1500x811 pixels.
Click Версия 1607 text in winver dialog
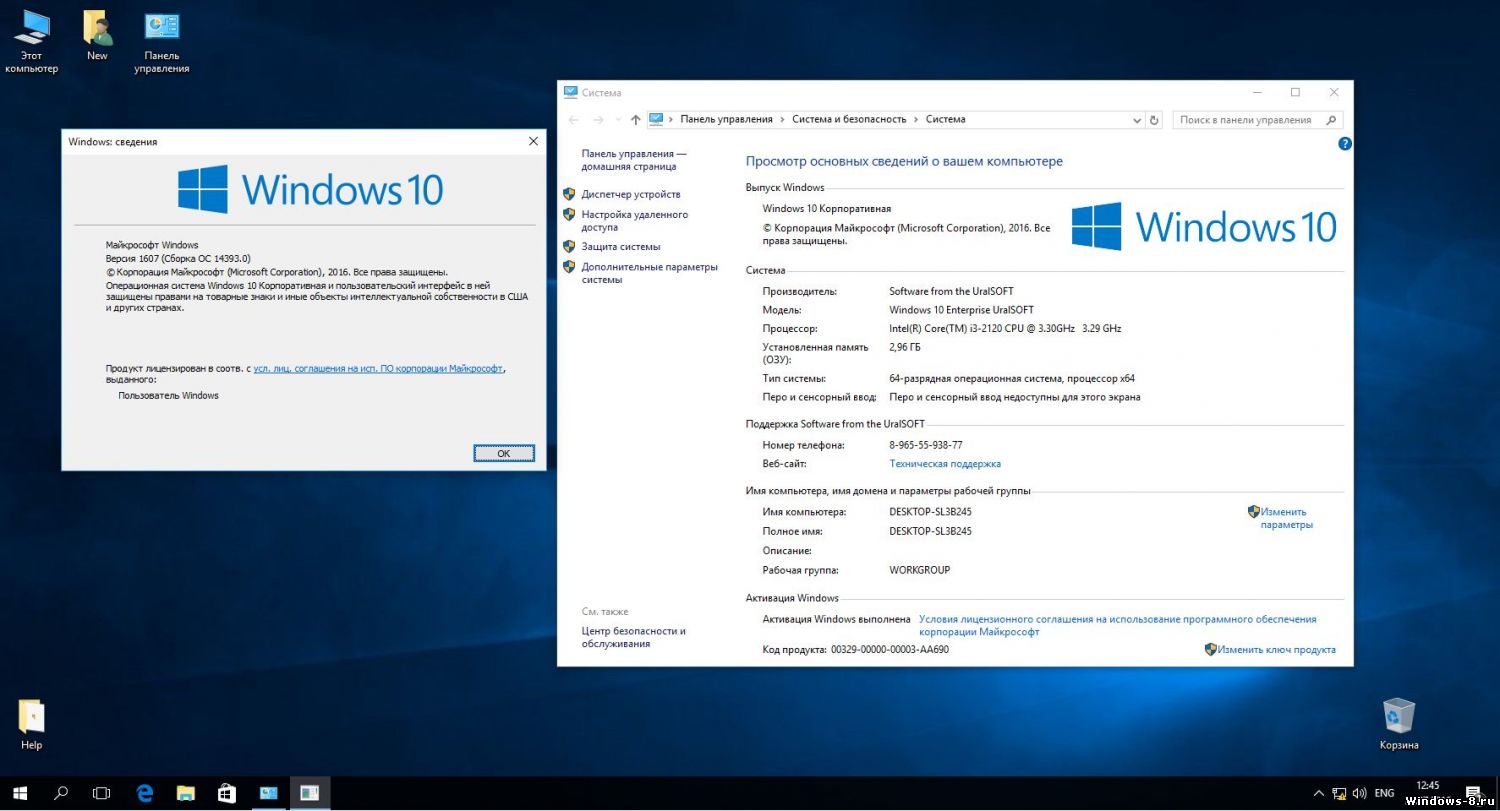[178, 258]
